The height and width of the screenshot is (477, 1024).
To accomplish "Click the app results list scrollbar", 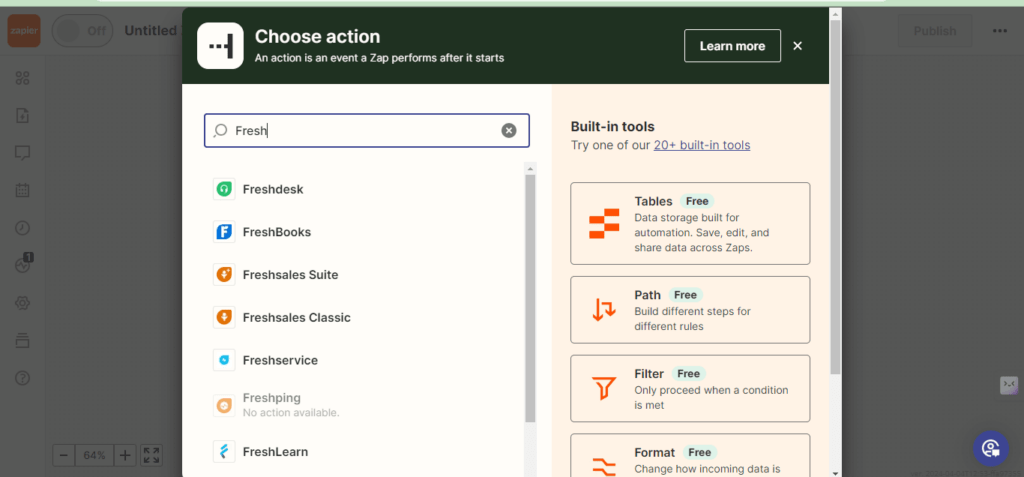I will pos(530,298).
